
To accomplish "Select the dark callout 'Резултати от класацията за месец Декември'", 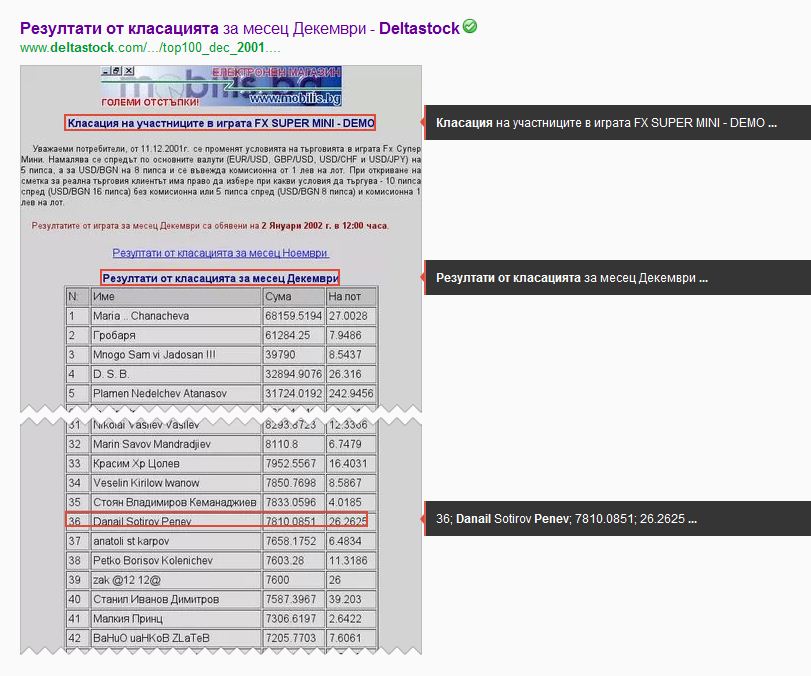I will point(618,278).
